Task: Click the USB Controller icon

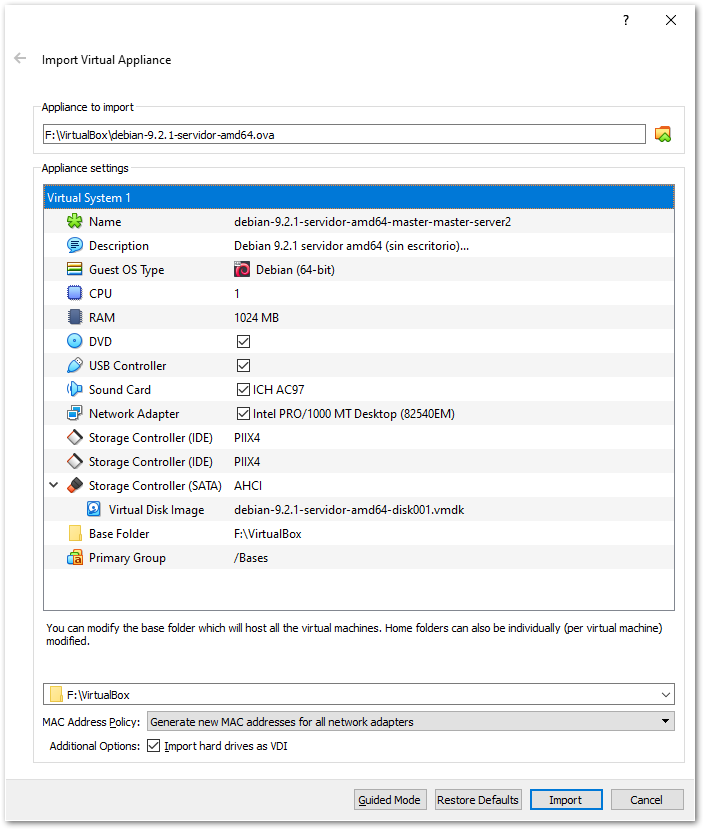Action: click(75, 365)
